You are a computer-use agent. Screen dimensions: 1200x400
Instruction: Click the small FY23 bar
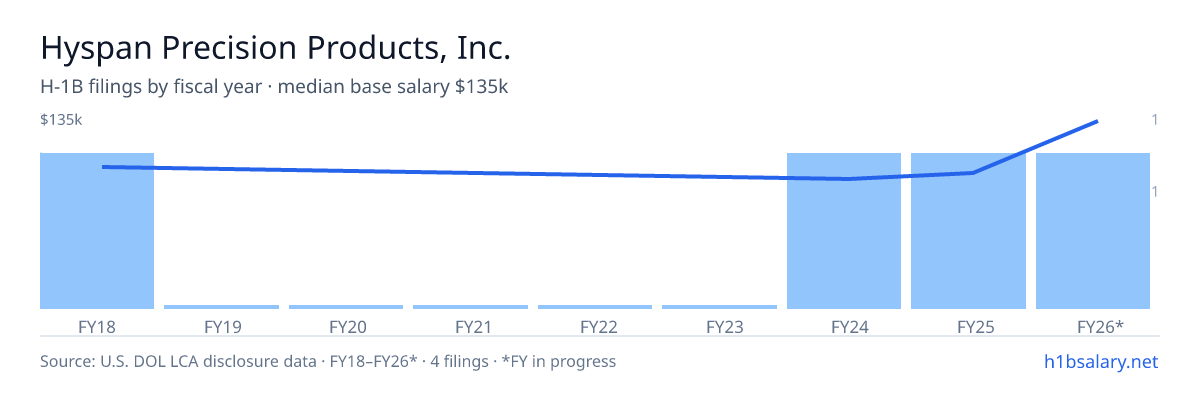(x=719, y=307)
